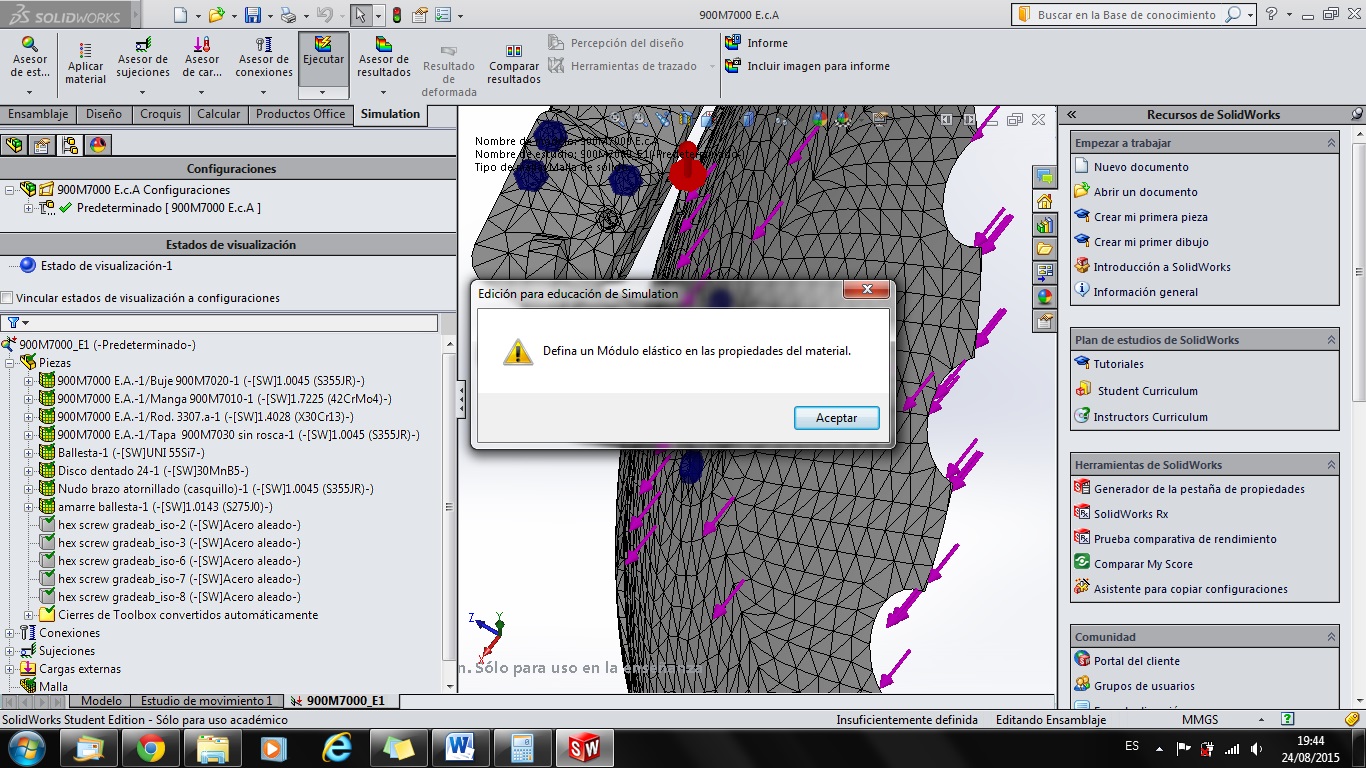Screen dimensions: 1366x768
Task: Switch to the Calcular tab
Action: click(x=218, y=114)
